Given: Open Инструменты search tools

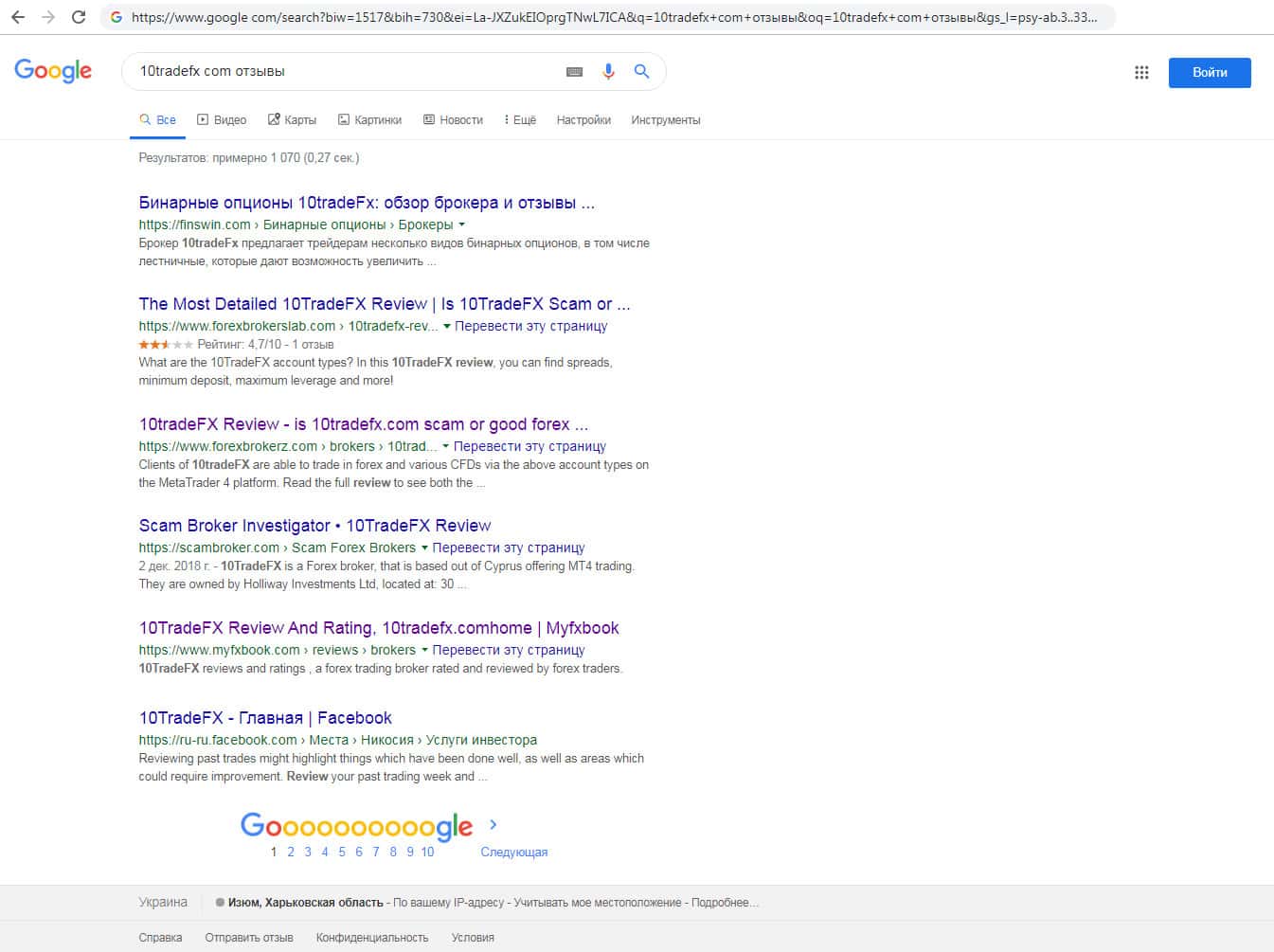Looking at the screenshot, I should coord(666,120).
